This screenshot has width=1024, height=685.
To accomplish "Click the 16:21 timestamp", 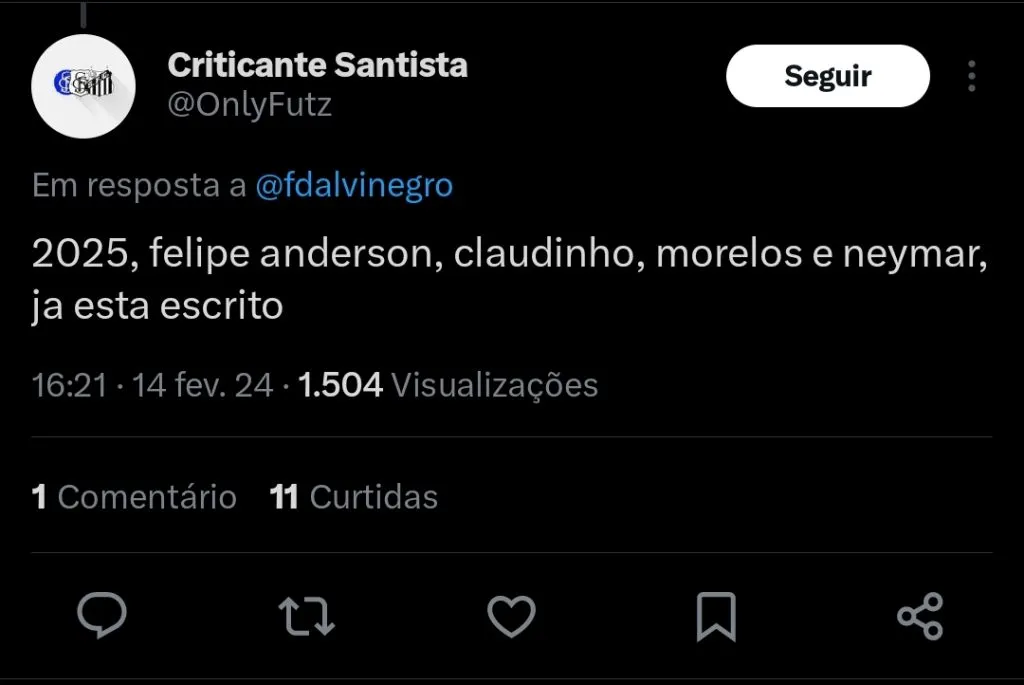I will (69, 385).
